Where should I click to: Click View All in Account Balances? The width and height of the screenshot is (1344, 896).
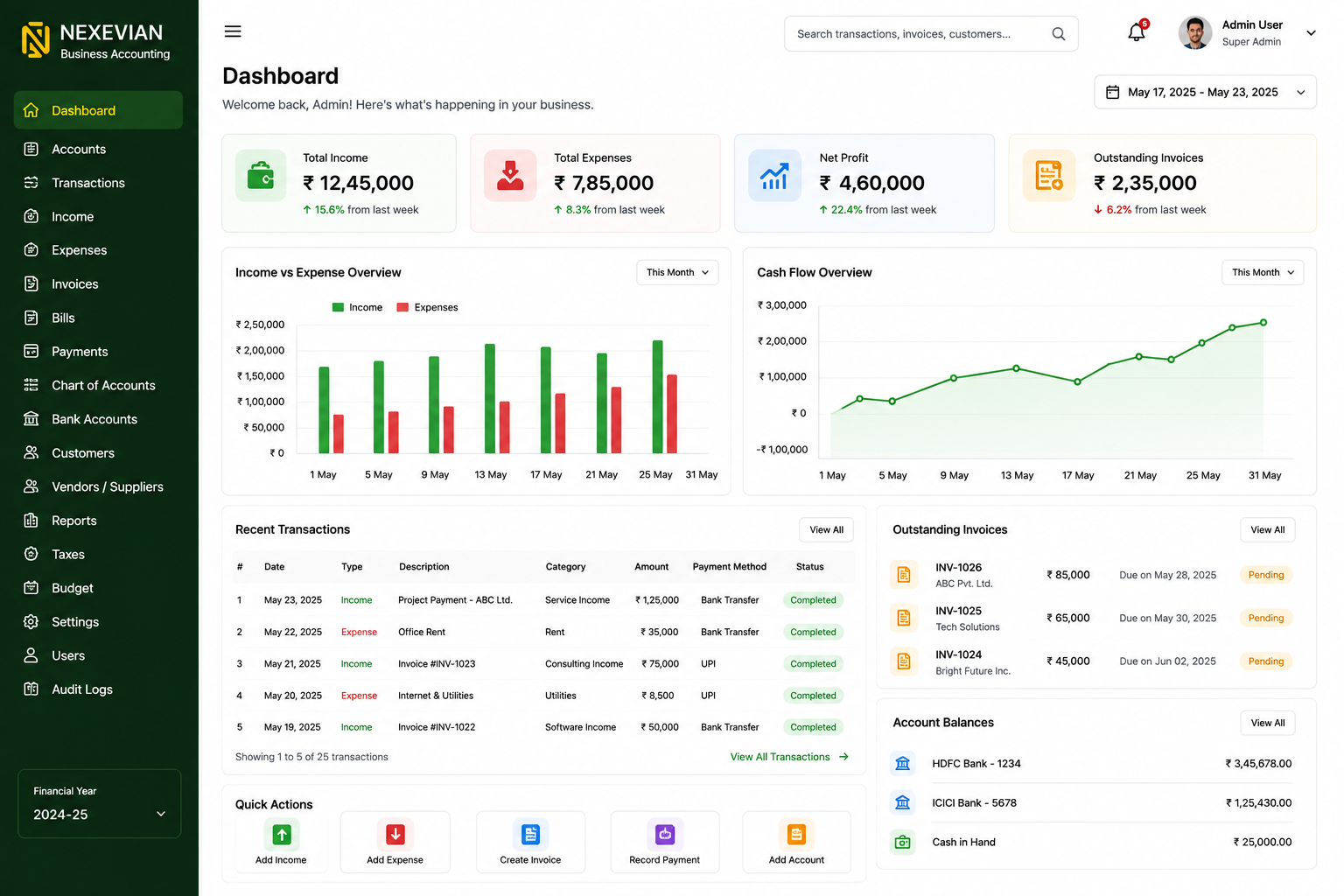[x=1267, y=723]
